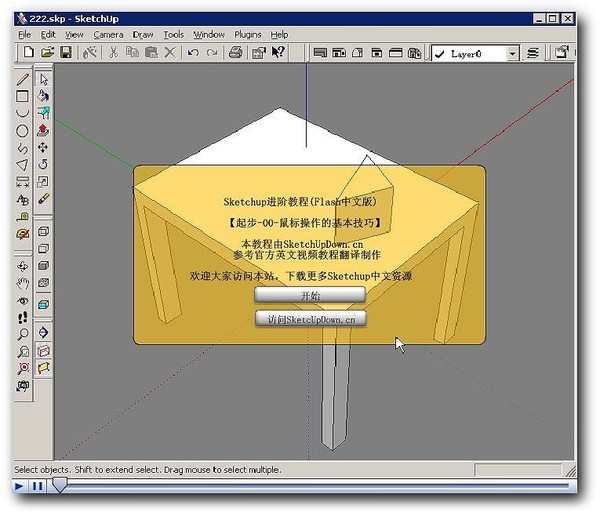Select the Zoom magnifier tool

pyautogui.click(x=23, y=335)
